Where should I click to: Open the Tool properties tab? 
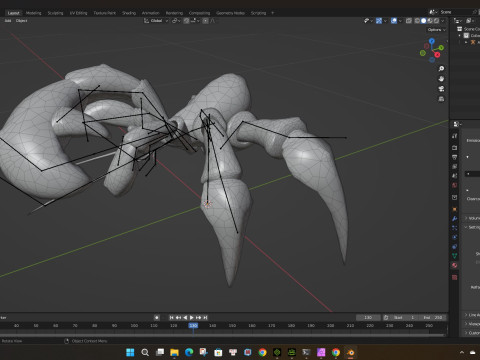click(454, 136)
